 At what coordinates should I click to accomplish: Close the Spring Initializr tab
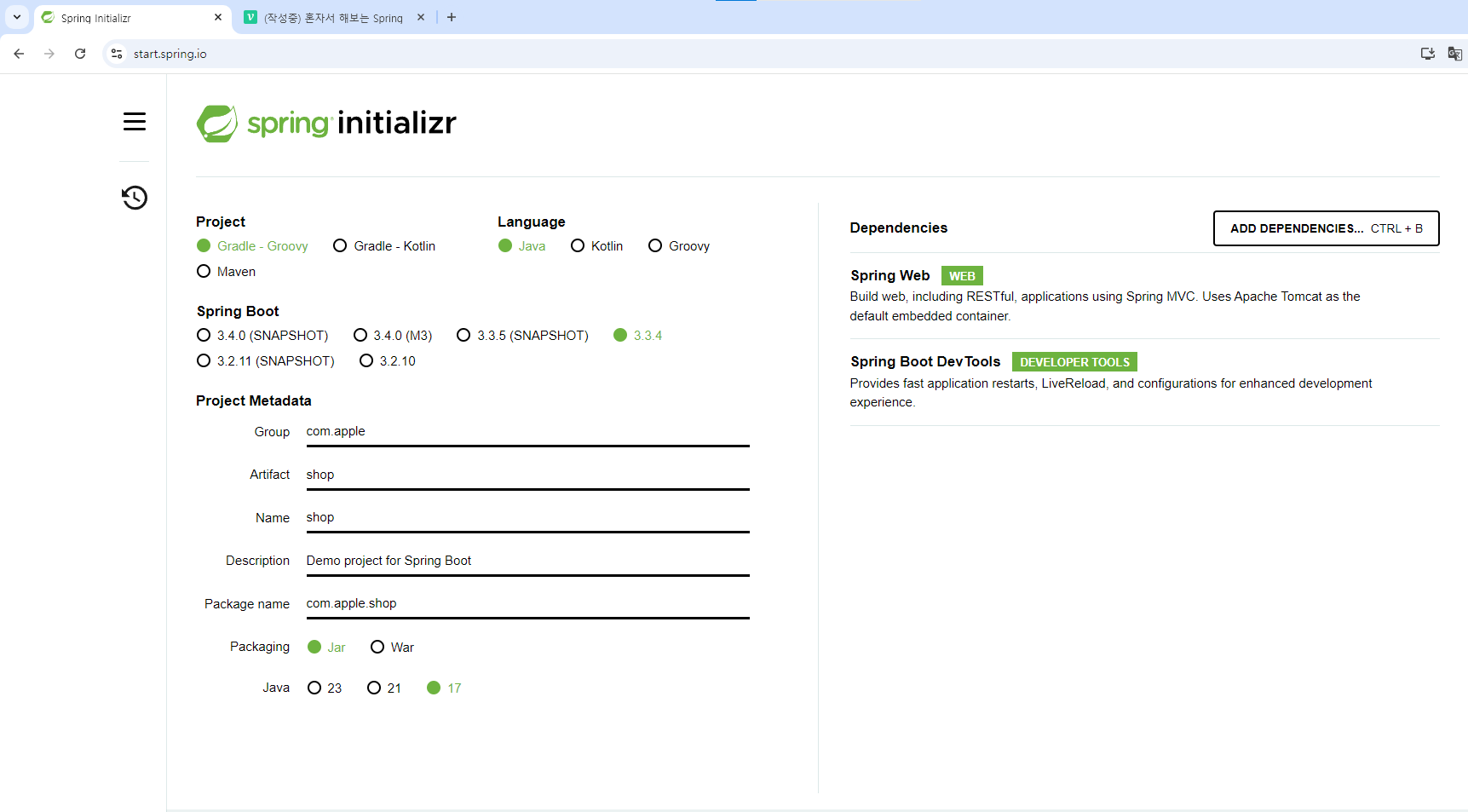pyautogui.click(x=218, y=17)
